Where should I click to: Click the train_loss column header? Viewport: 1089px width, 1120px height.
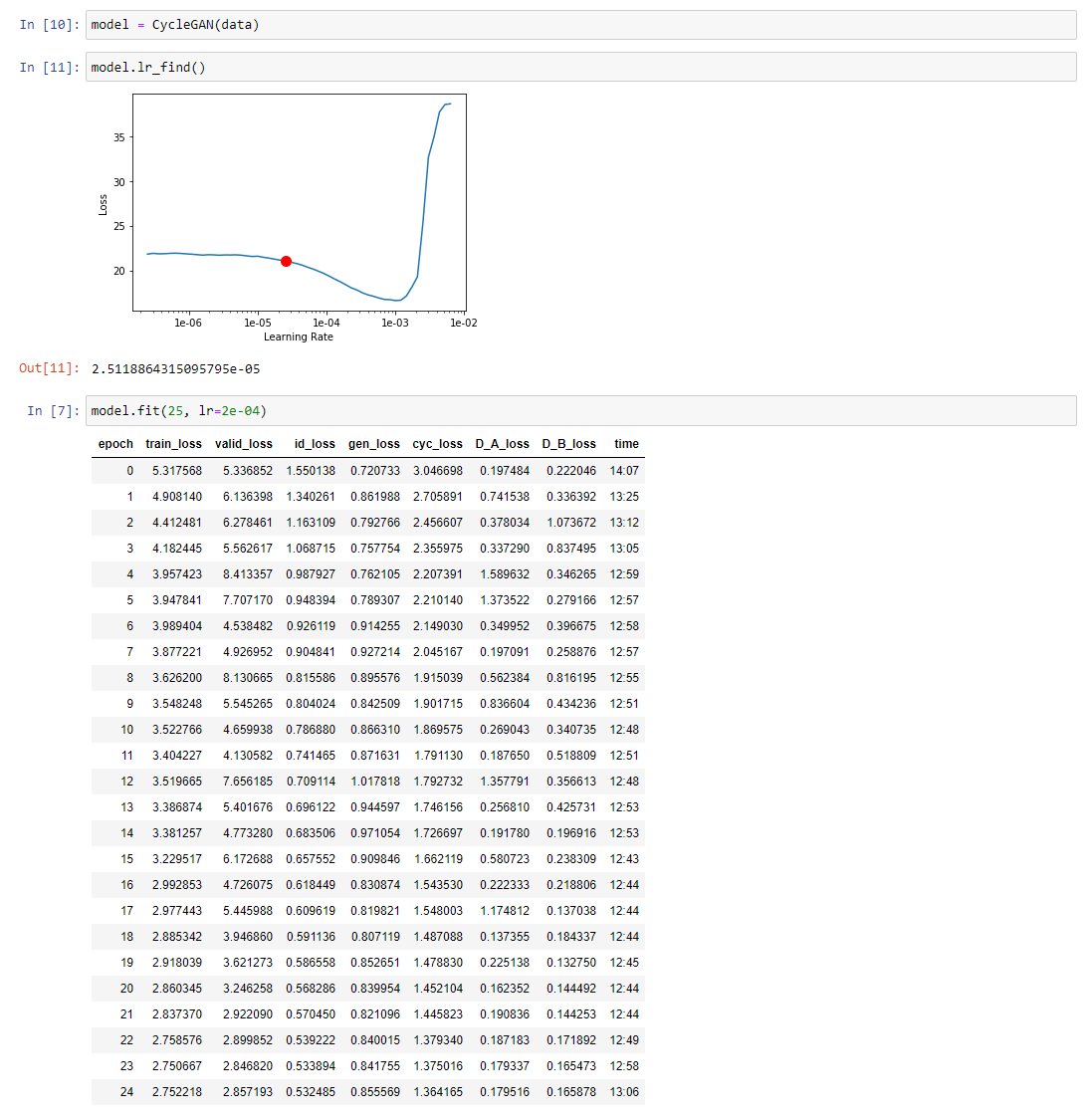pyautogui.click(x=173, y=444)
